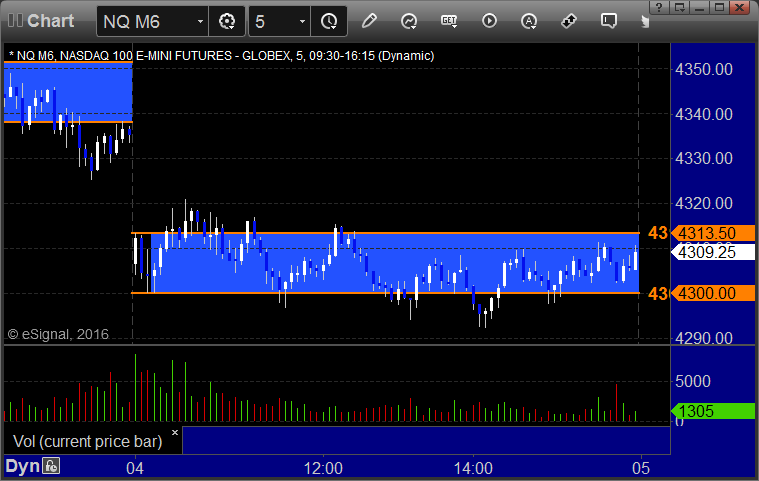Click the green 1305 volume label
This screenshot has height=481, width=759.
point(713,411)
